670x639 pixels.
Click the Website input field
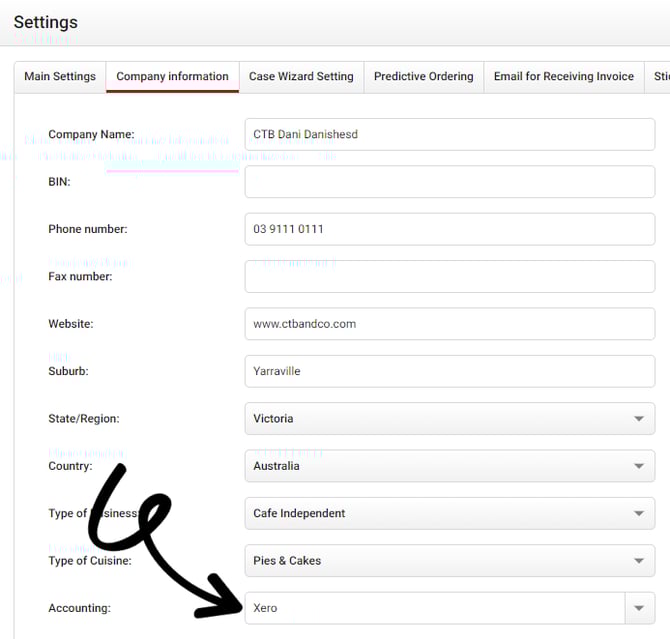pos(450,324)
